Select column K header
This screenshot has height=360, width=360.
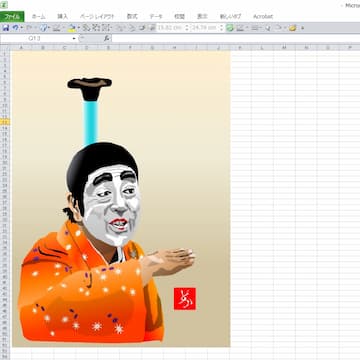[240, 48]
